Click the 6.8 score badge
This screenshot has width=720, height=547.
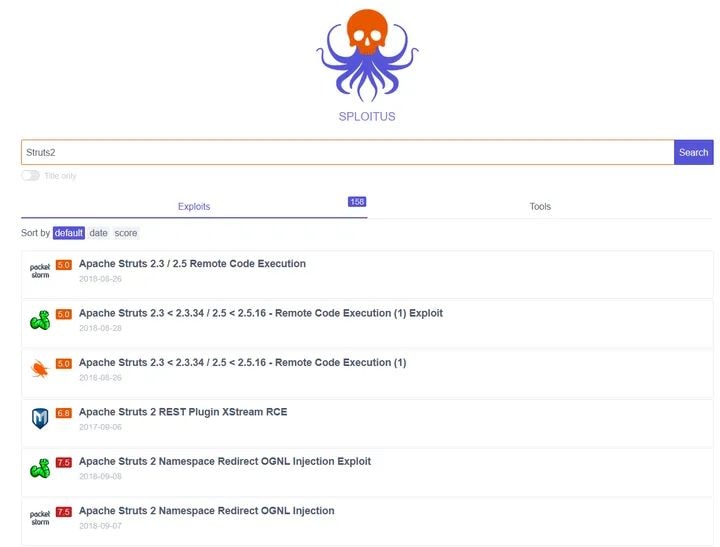(x=64, y=413)
